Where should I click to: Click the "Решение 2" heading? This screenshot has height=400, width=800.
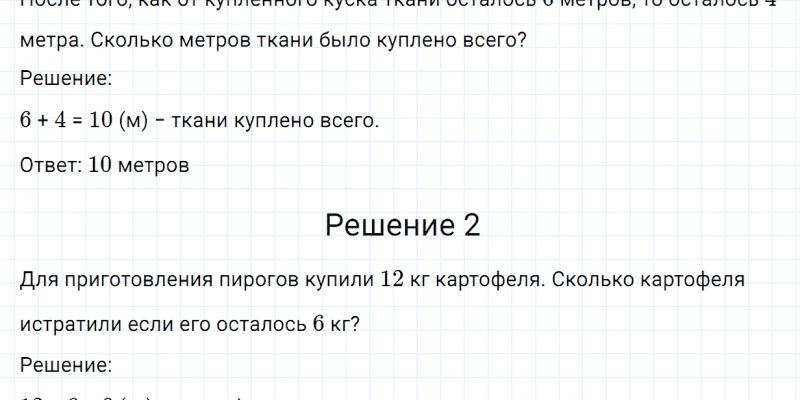[x=402, y=225]
